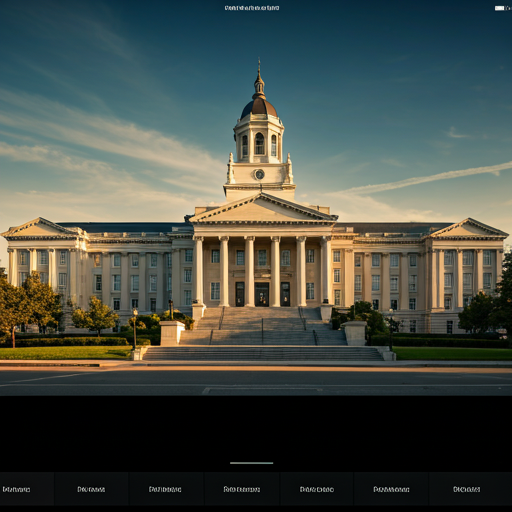Choose the sixth bottom bar tab
This screenshot has width=512, height=512.
coord(391,489)
